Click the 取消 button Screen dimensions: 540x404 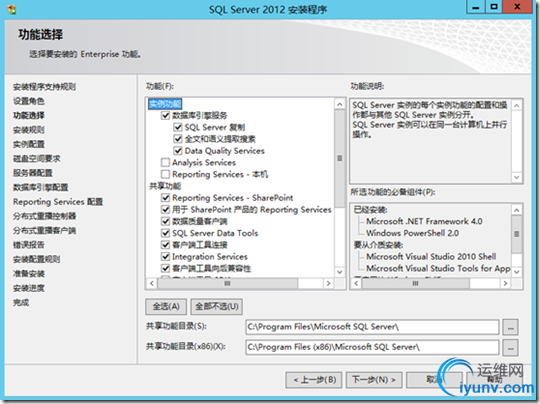click(x=434, y=380)
